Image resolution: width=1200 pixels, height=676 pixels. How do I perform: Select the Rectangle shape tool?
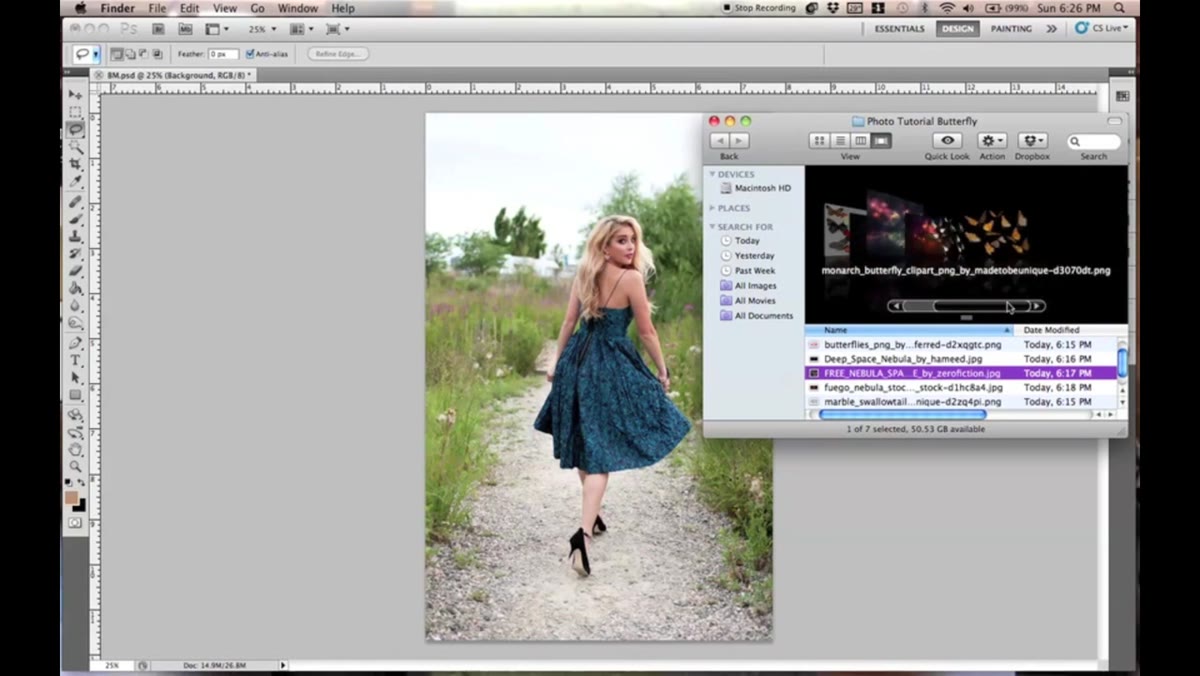click(x=75, y=395)
